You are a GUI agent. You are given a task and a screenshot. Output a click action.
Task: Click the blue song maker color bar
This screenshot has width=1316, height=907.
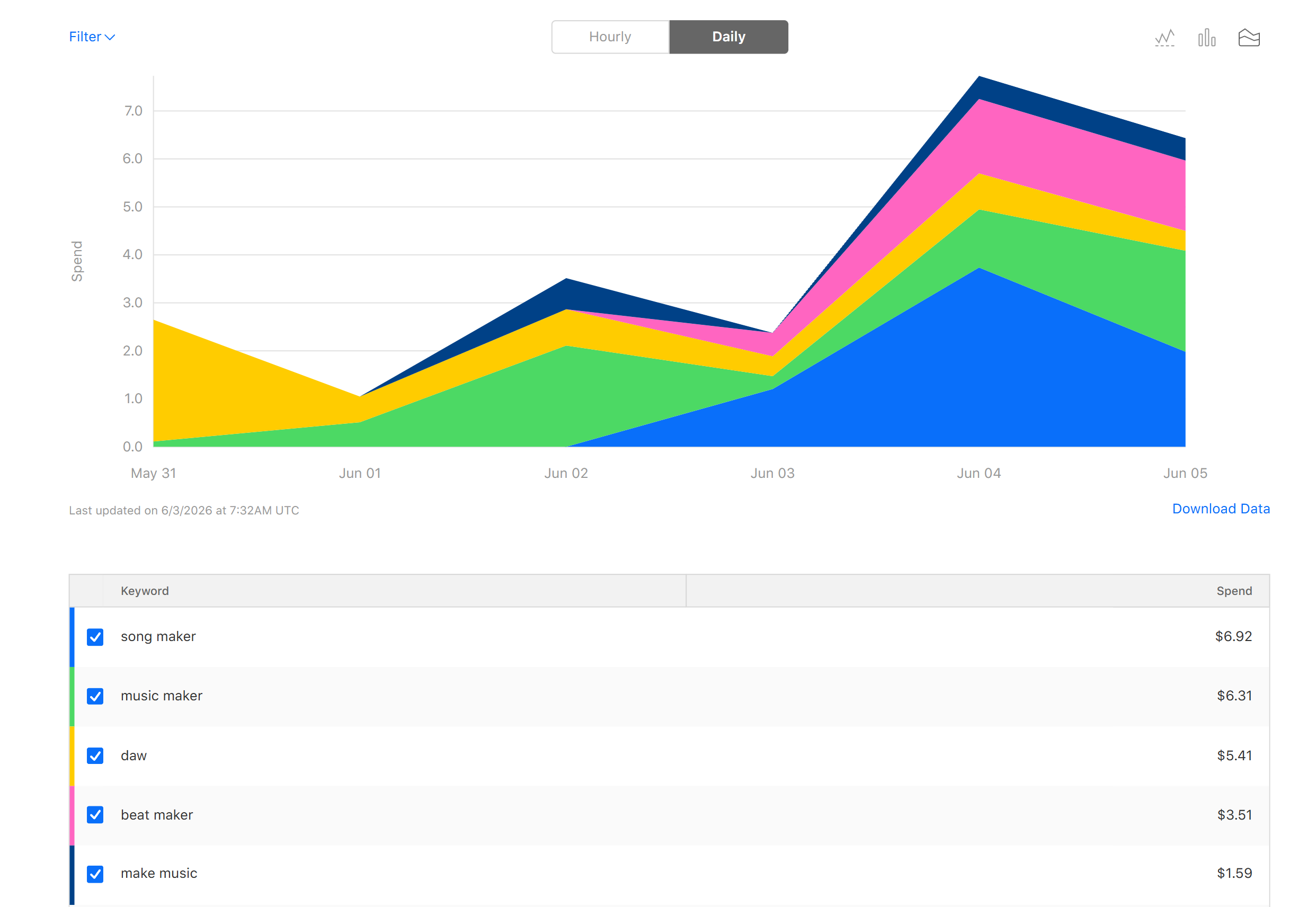coord(72,637)
